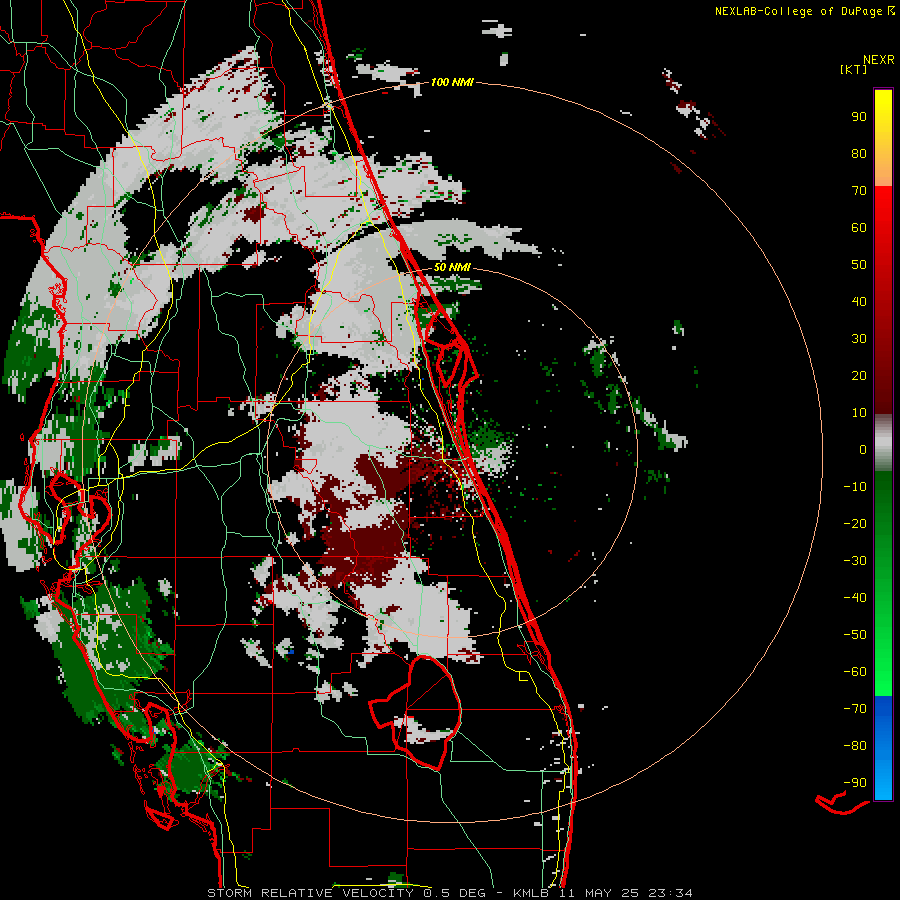Click the -90 value on velocity scale
The height and width of the screenshot is (900, 900).
point(855,782)
